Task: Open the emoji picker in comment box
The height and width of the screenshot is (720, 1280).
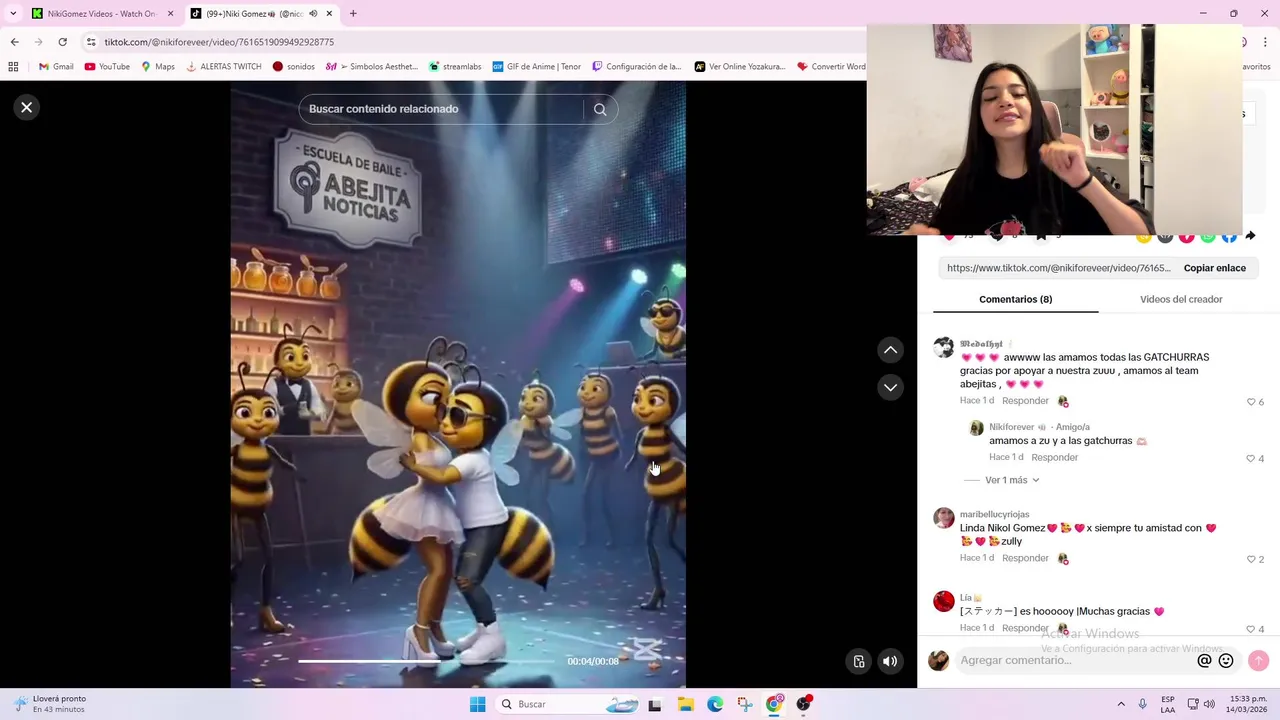Action: [1226, 661]
